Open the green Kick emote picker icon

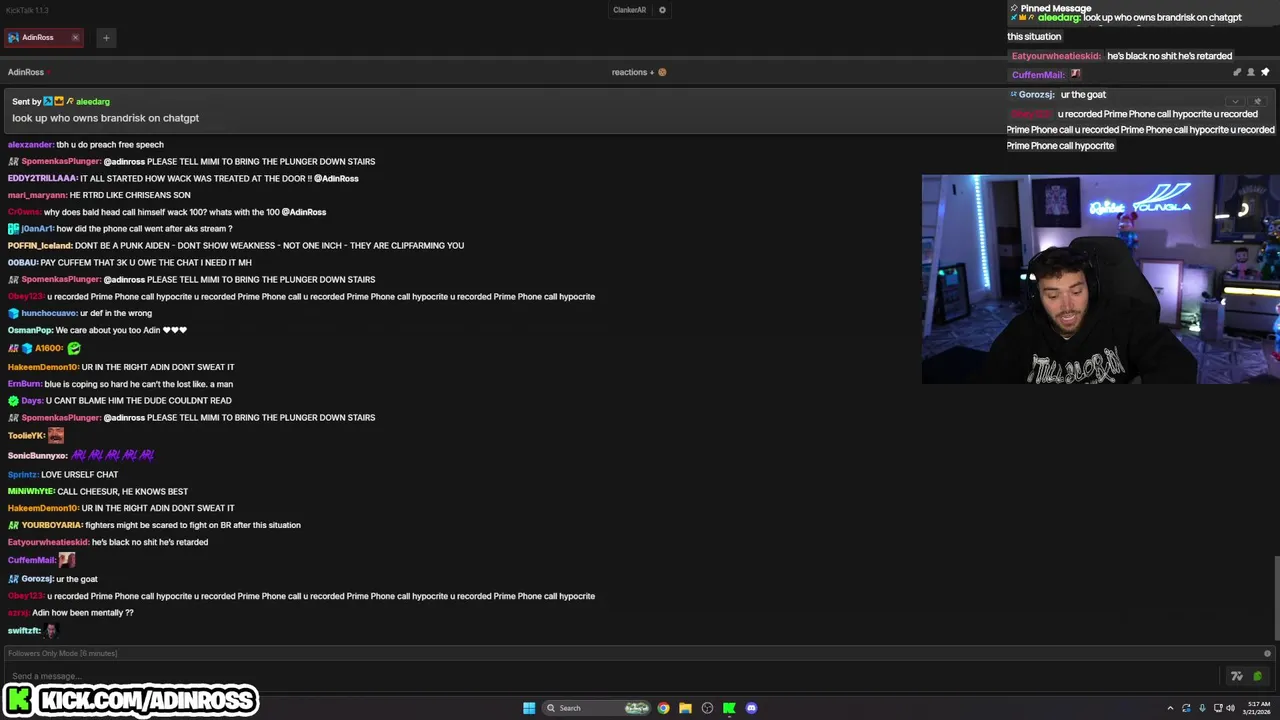point(1258,676)
